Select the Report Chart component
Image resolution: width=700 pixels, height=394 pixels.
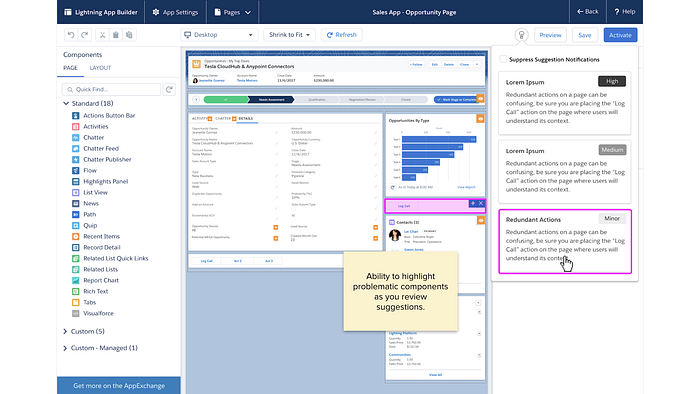95,280
